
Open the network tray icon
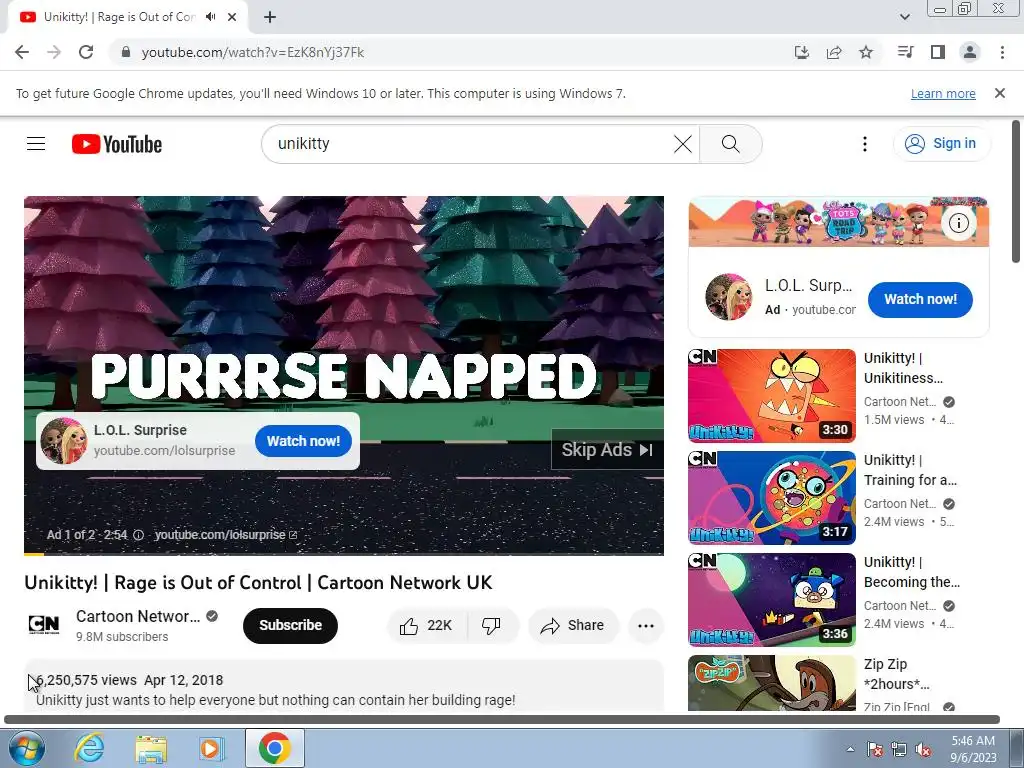899,749
